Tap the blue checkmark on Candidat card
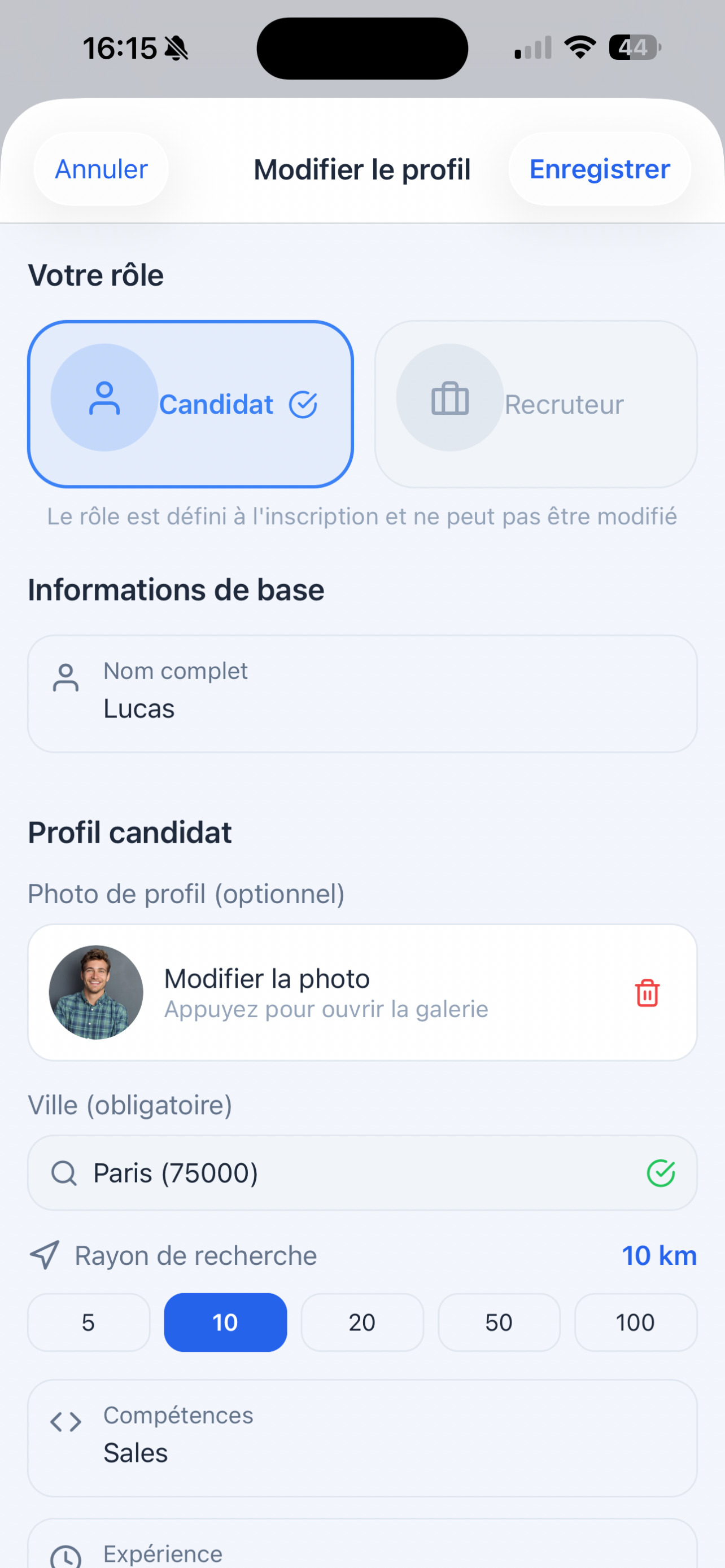Viewport: 725px width, 1568px height. [x=303, y=405]
